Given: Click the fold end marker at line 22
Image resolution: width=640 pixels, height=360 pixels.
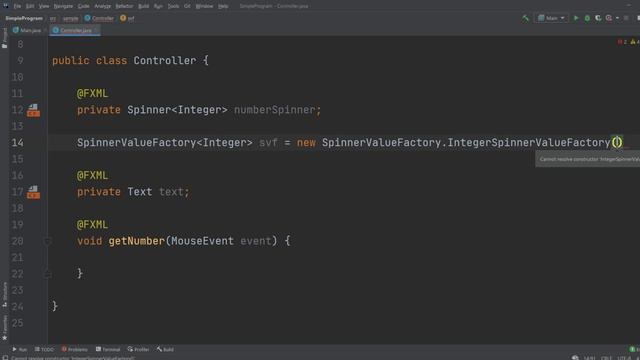Looking at the screenshot, I should [x=47, y=274].
